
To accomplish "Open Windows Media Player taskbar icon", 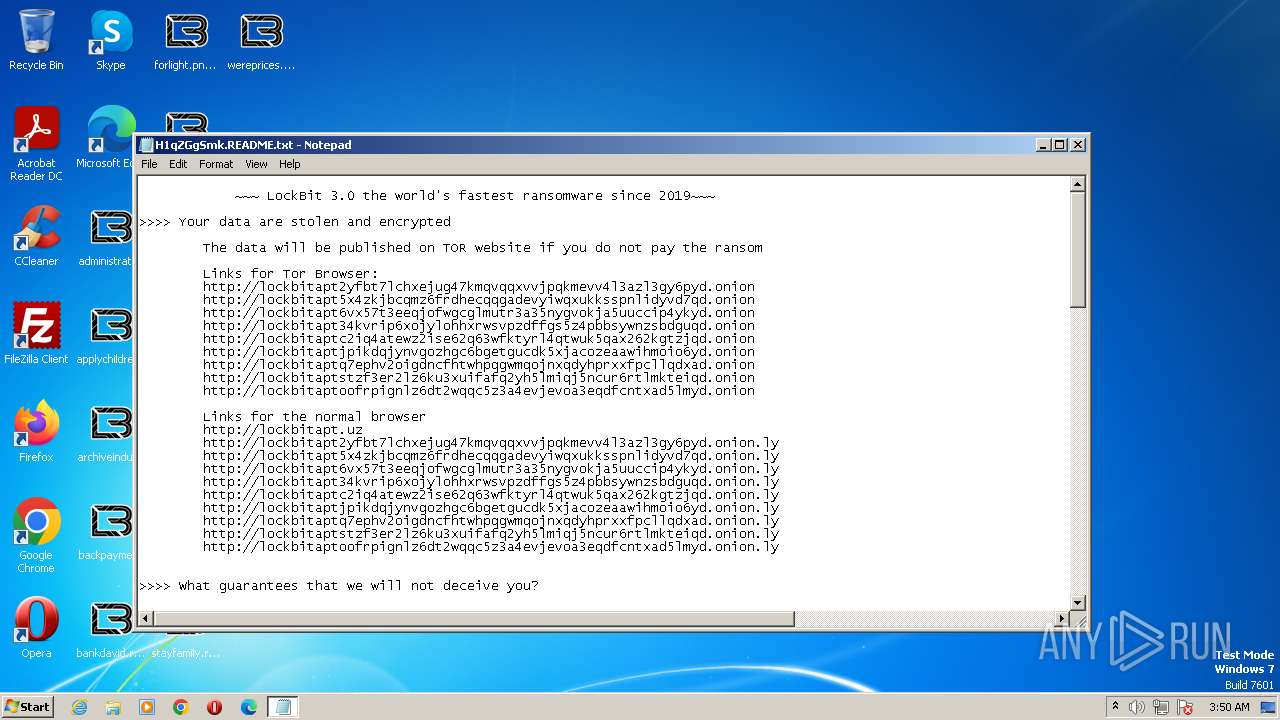I will (147, 707).
